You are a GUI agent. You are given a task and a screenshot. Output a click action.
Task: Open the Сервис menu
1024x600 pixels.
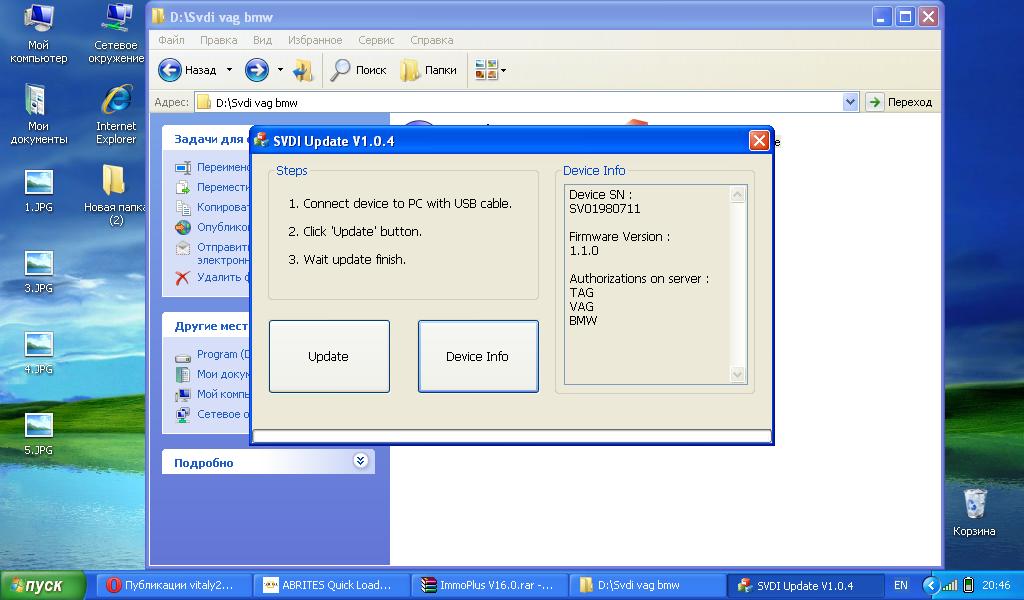point(376,40)
